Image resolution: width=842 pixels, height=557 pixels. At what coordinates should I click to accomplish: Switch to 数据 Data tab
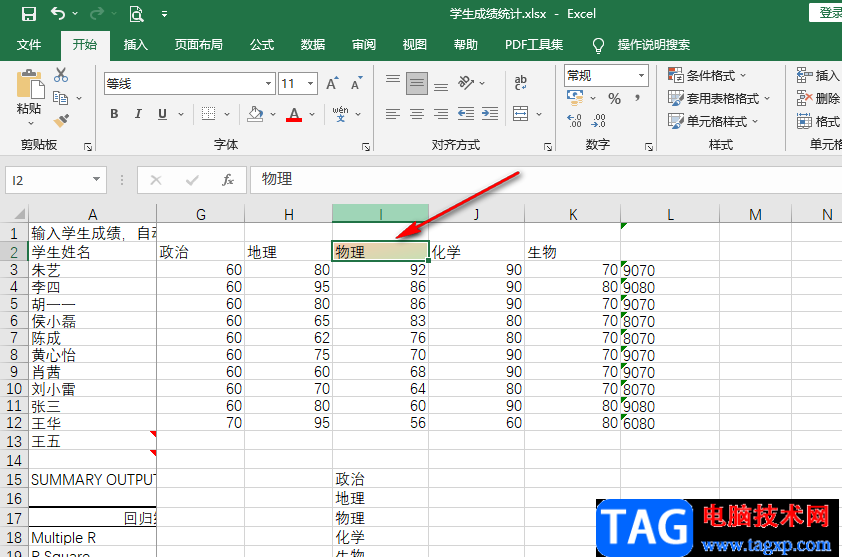(x=313, y=45)
